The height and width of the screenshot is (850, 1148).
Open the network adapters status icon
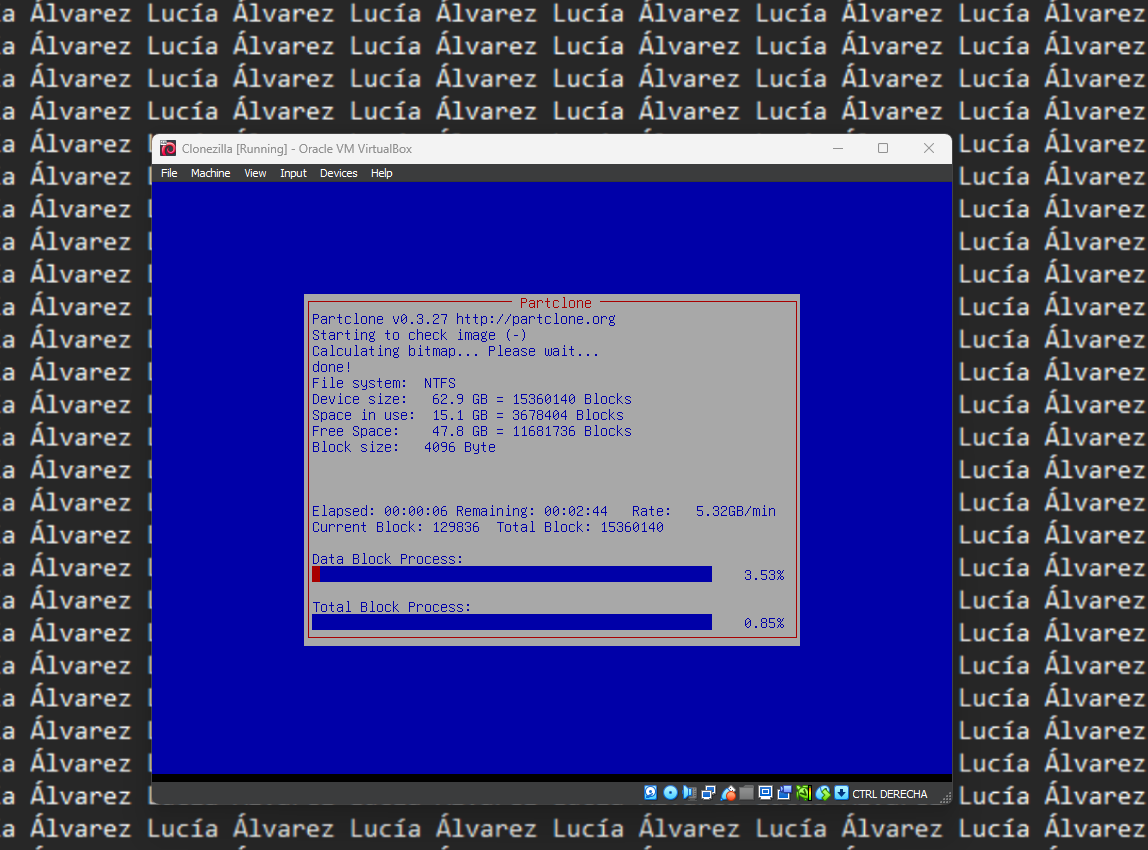click(x=708, y=793)
